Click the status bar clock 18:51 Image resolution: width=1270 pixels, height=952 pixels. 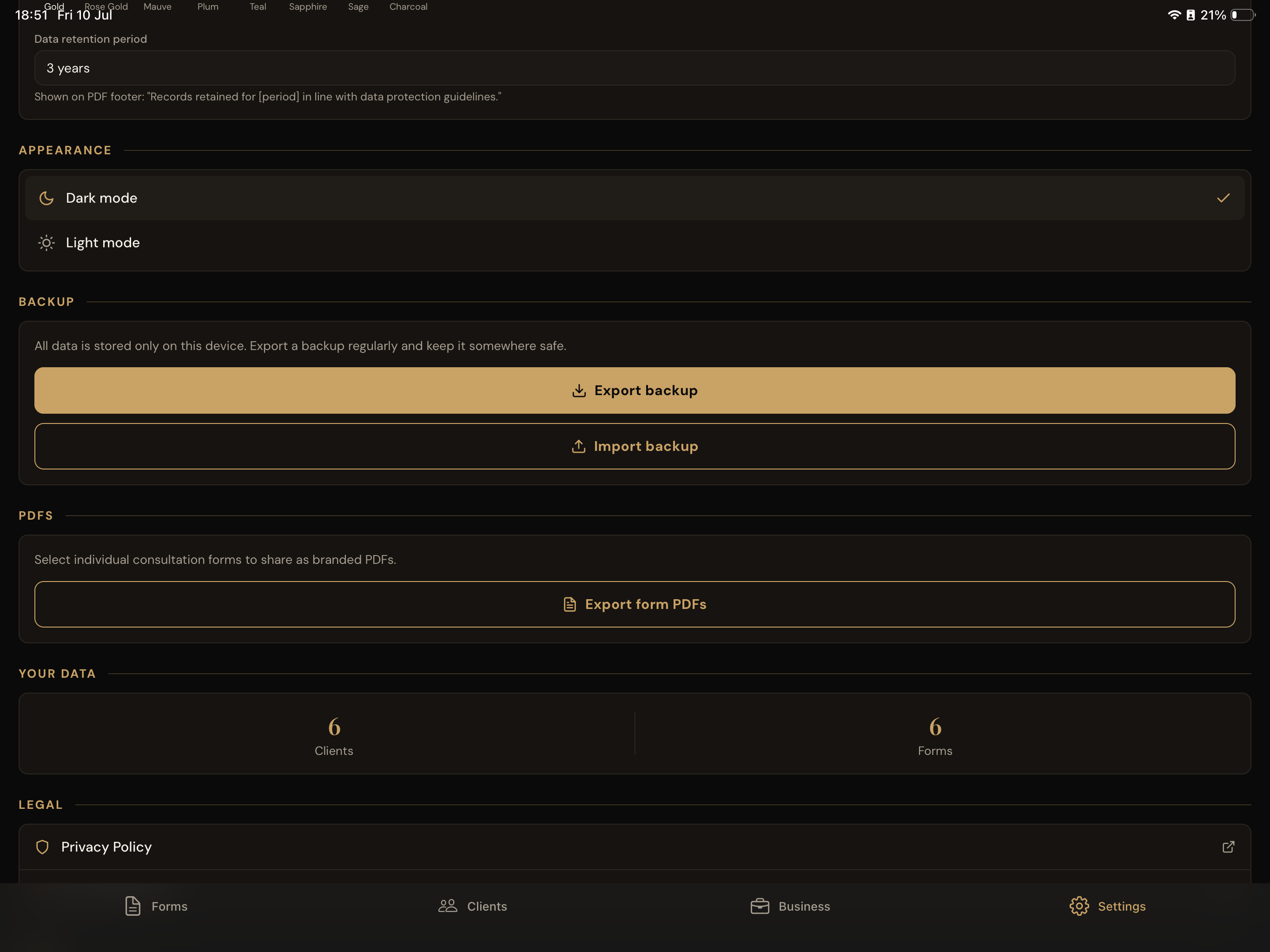coord(32,15)
